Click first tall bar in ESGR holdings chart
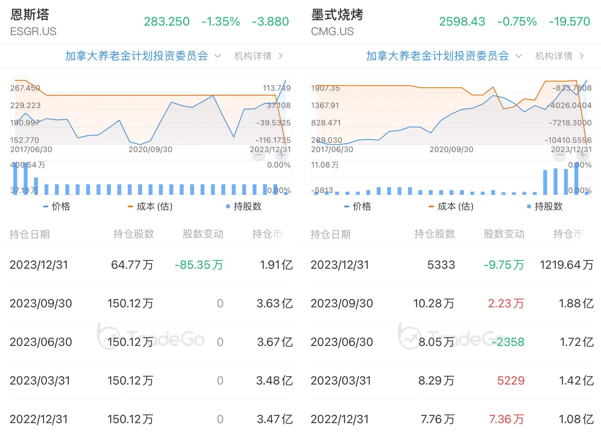This screenshot has height=436, width=601. 15,178
